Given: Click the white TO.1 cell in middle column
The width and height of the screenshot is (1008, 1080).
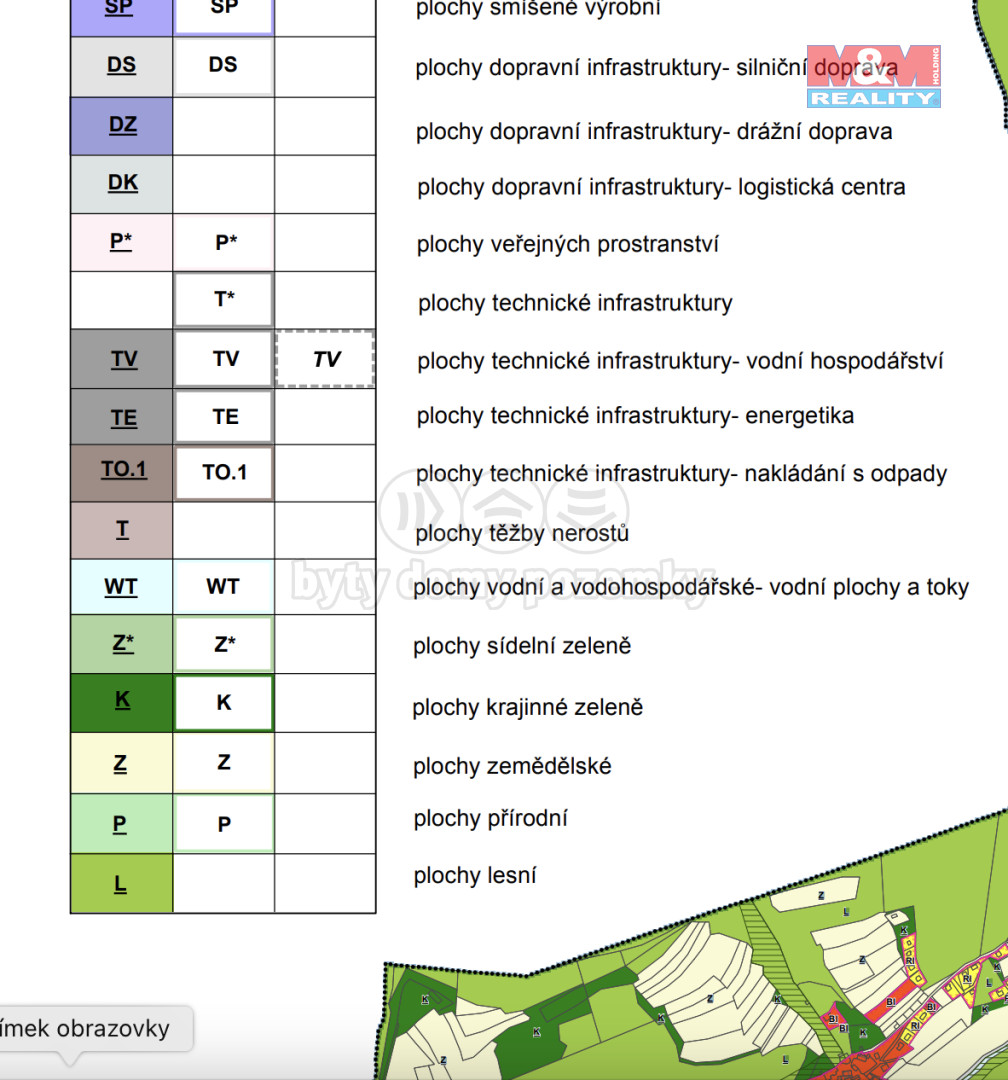Looking at the screenshot, I should [224, 472].
